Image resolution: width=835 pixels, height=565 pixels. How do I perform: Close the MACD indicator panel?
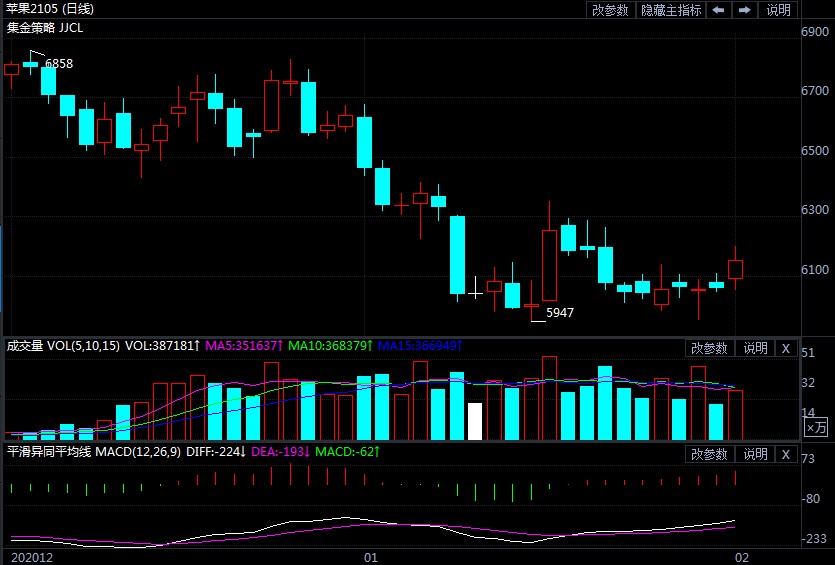click(785, 454)
